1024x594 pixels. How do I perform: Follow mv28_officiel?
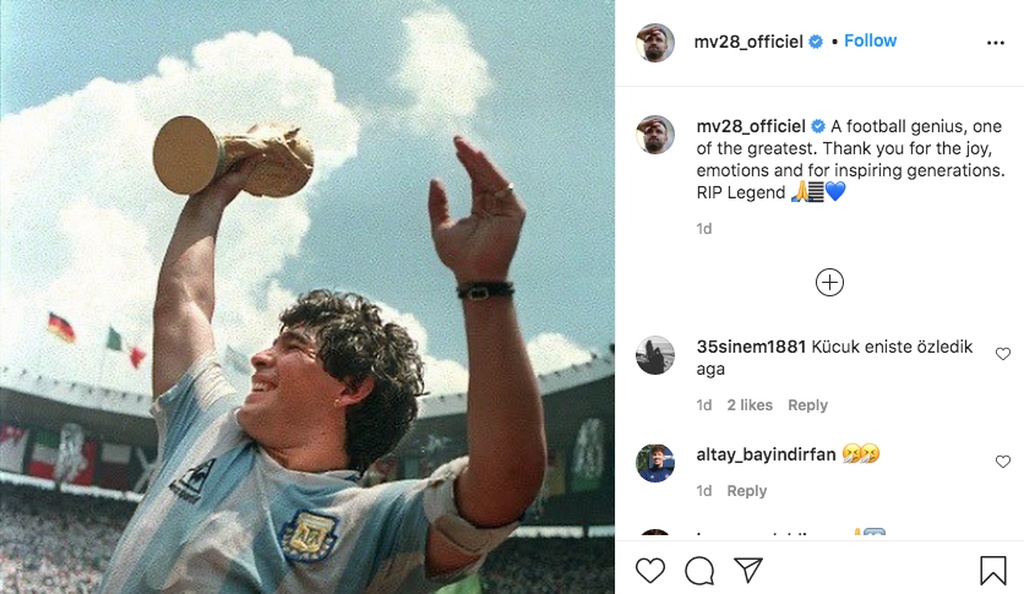[x=870, y=41]
